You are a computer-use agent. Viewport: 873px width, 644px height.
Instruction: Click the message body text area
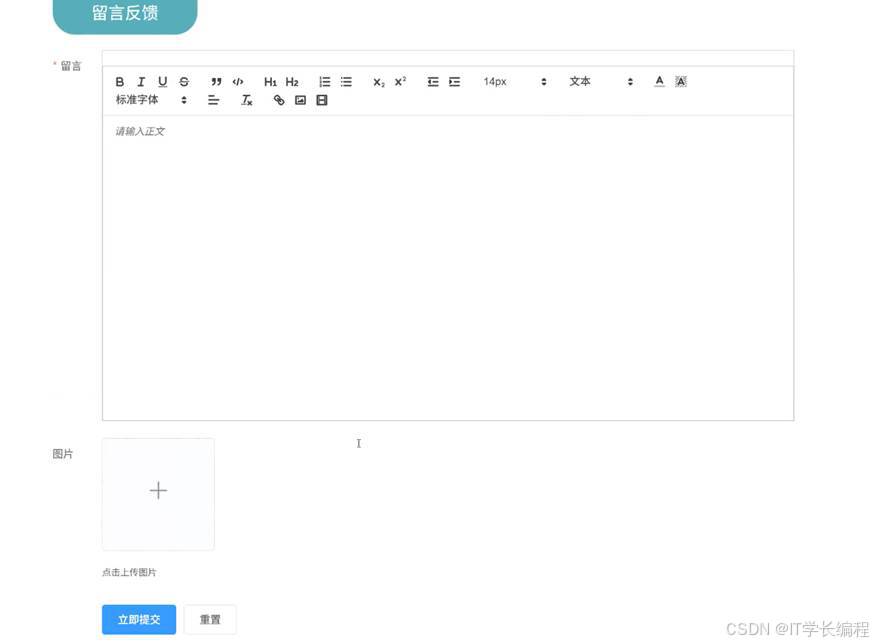[x=448, y=268]
